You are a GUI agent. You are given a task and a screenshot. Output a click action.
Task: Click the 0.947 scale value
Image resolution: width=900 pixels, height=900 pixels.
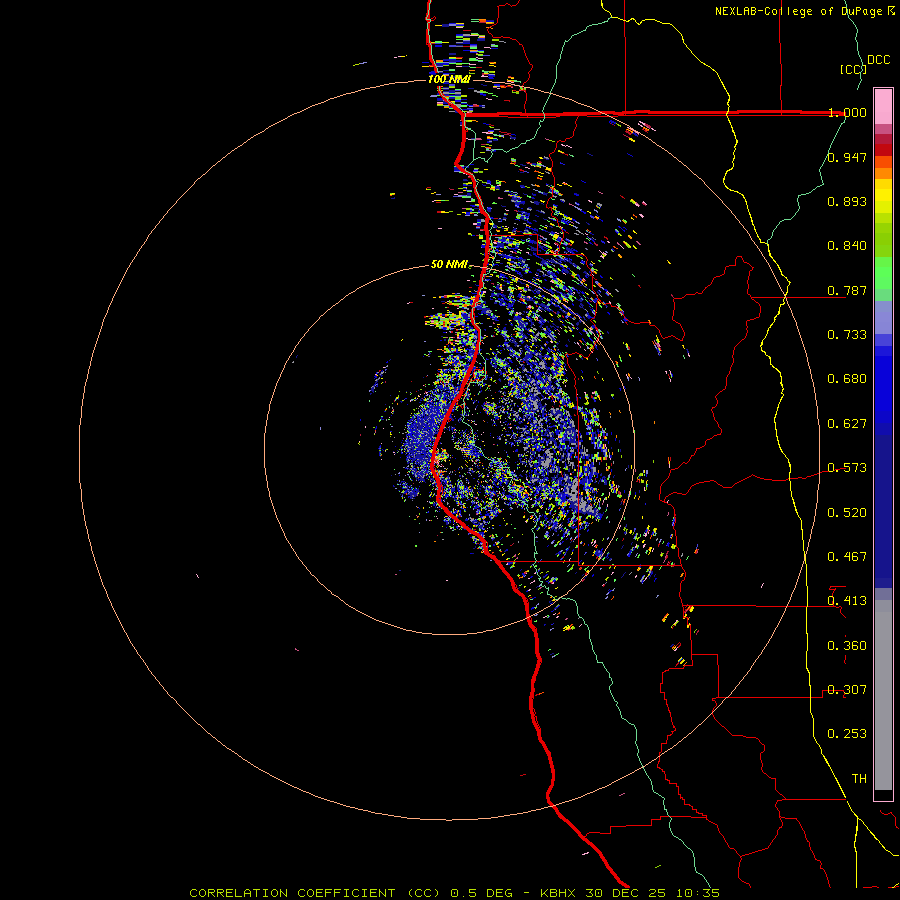click(847, 157)
